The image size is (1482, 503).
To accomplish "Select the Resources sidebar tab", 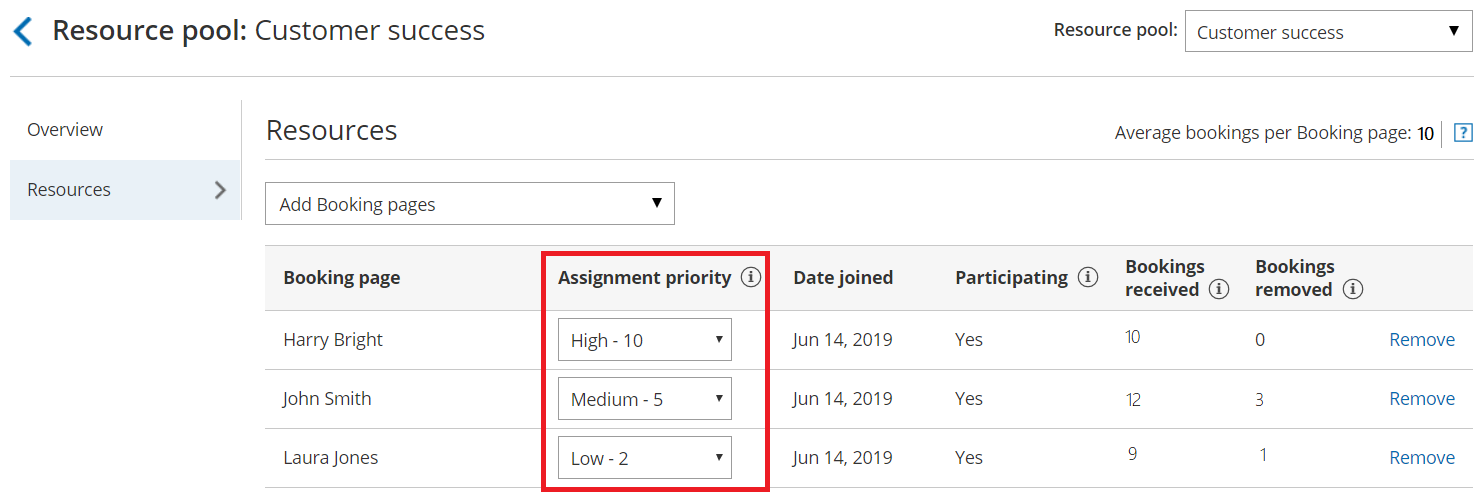I will point(69,190).
